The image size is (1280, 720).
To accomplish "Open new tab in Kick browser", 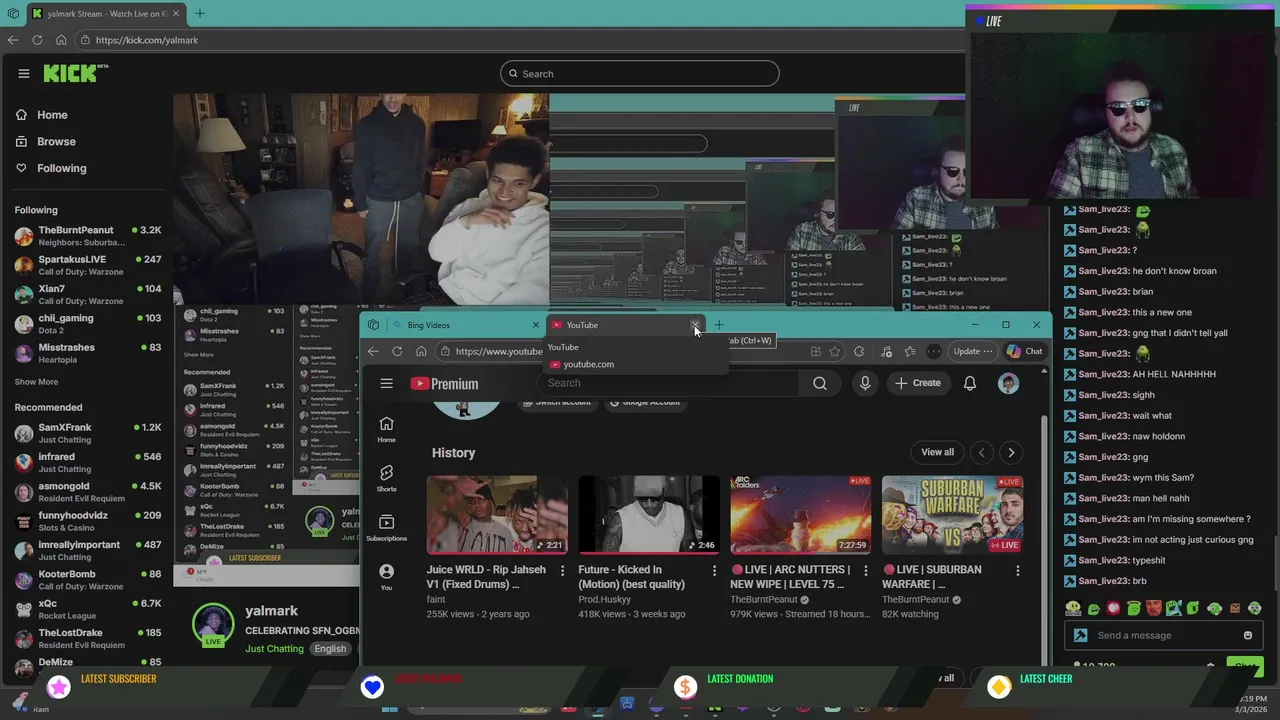I will (x=199, y=13).
